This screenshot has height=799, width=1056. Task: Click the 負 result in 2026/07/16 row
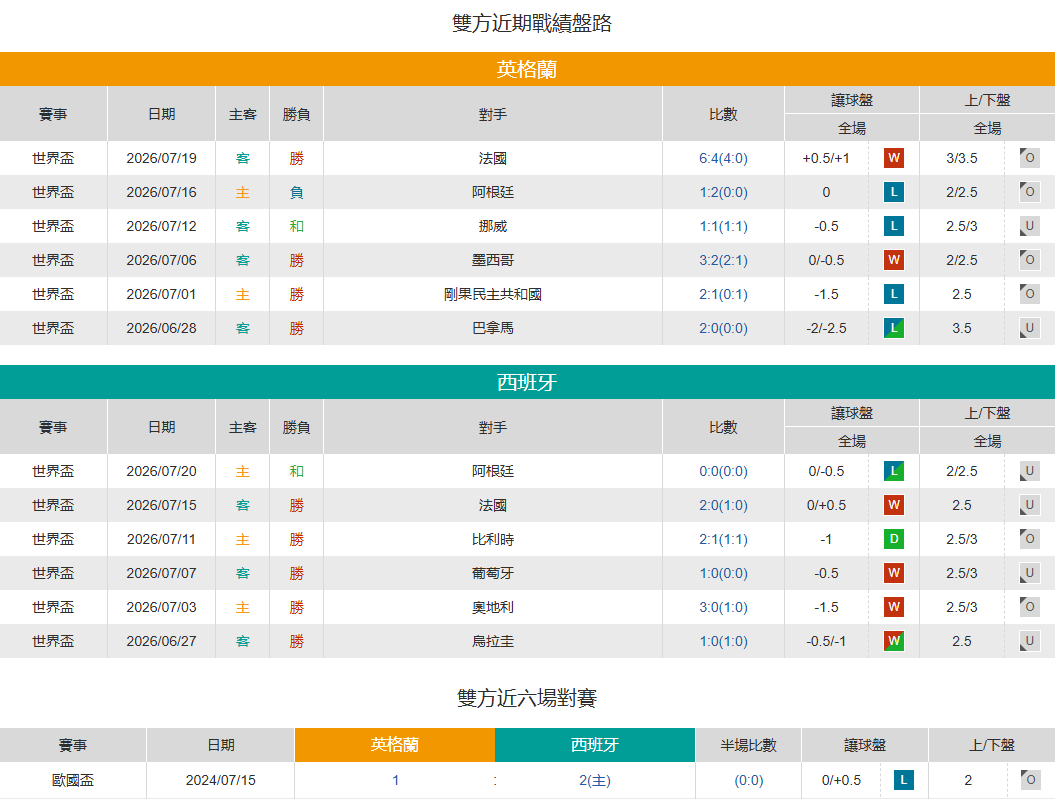(296, 192)
